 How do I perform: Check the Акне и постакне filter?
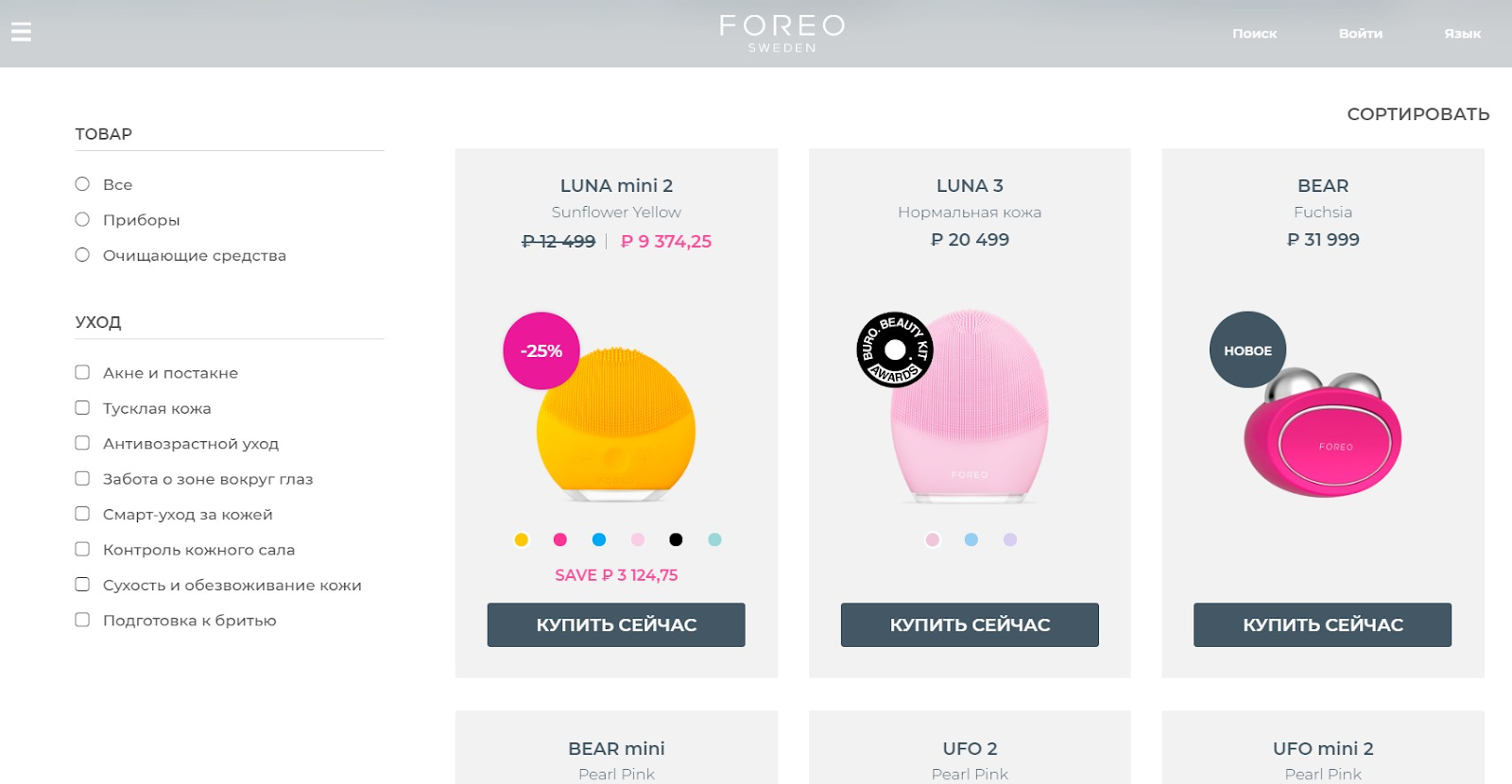[82, 372]
